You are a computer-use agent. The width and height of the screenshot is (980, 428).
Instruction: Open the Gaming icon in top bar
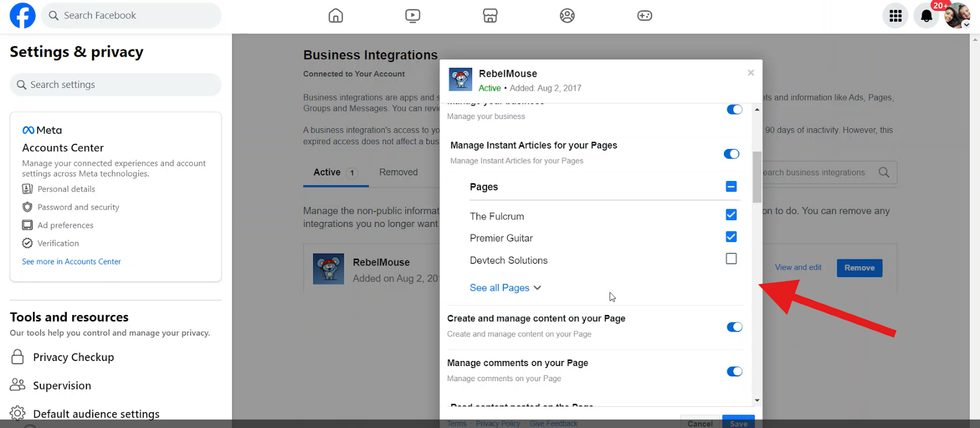[x=645, y=15]
